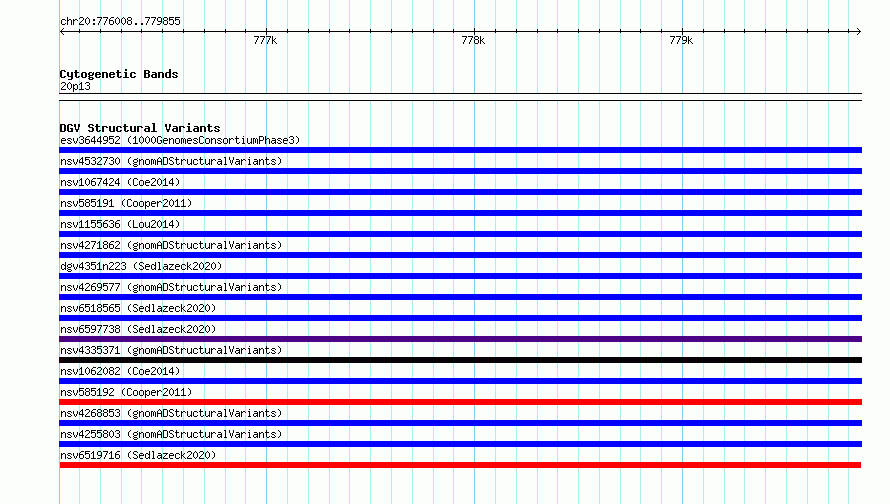Select the nsv1062082 blue variant bar
Viewport: 890px width, 504px height.
click(x=460, y=381)
